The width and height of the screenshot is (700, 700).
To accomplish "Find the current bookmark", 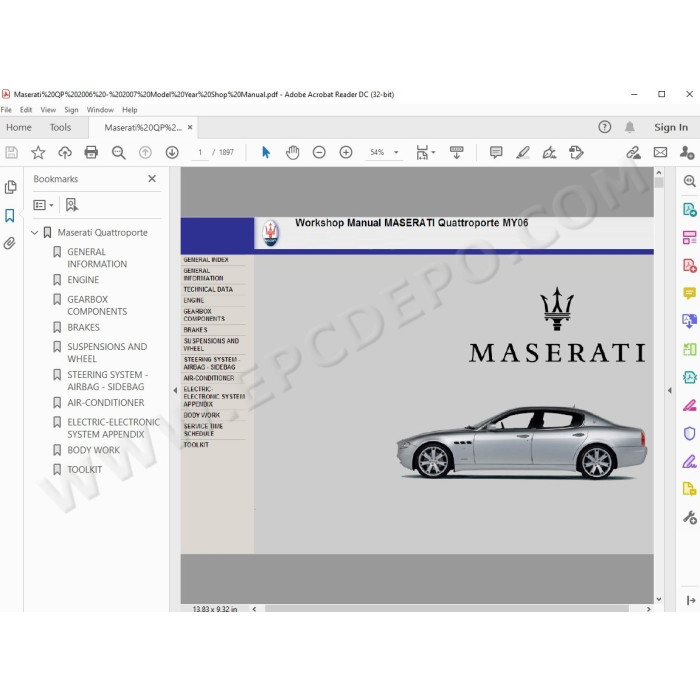I will click(x=71, y=205).
